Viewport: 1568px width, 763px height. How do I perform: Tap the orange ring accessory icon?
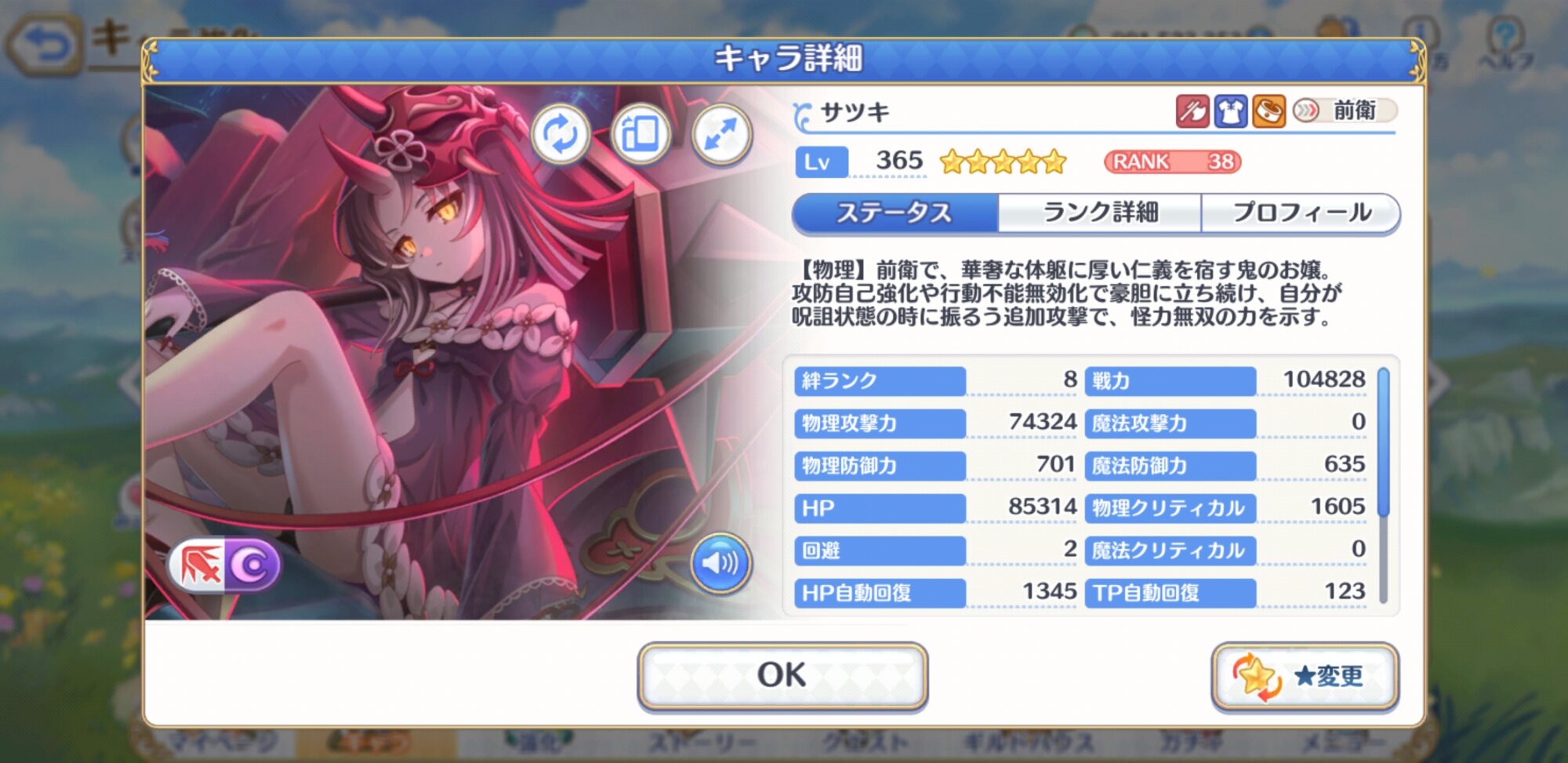click(1269, 111)
